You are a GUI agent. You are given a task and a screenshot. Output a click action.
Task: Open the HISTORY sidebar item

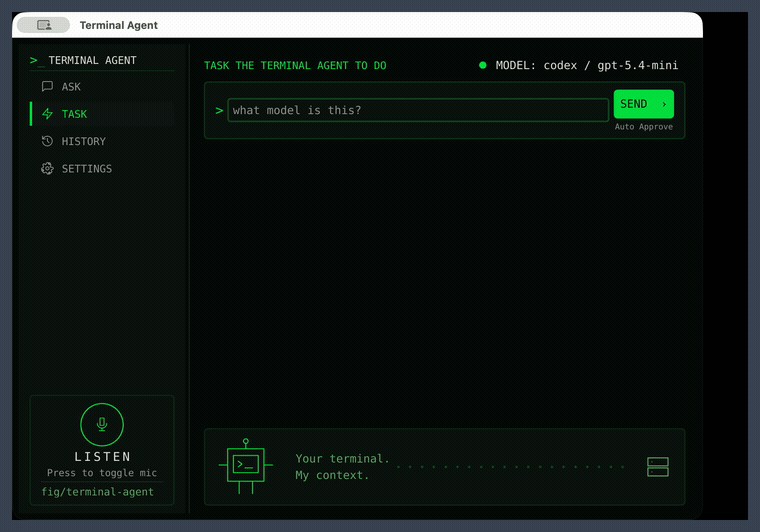102,141
